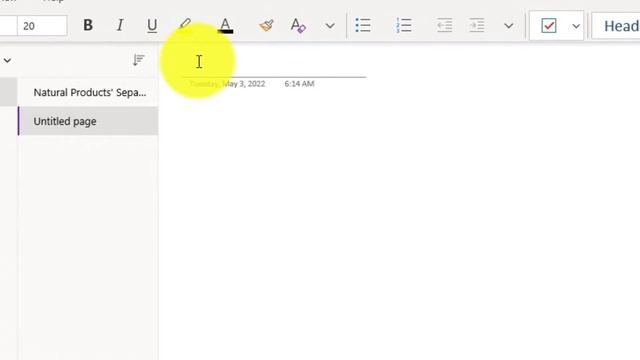Expand more paragraph options
Viewport: 640px width, 360px height.
point(509,26)
